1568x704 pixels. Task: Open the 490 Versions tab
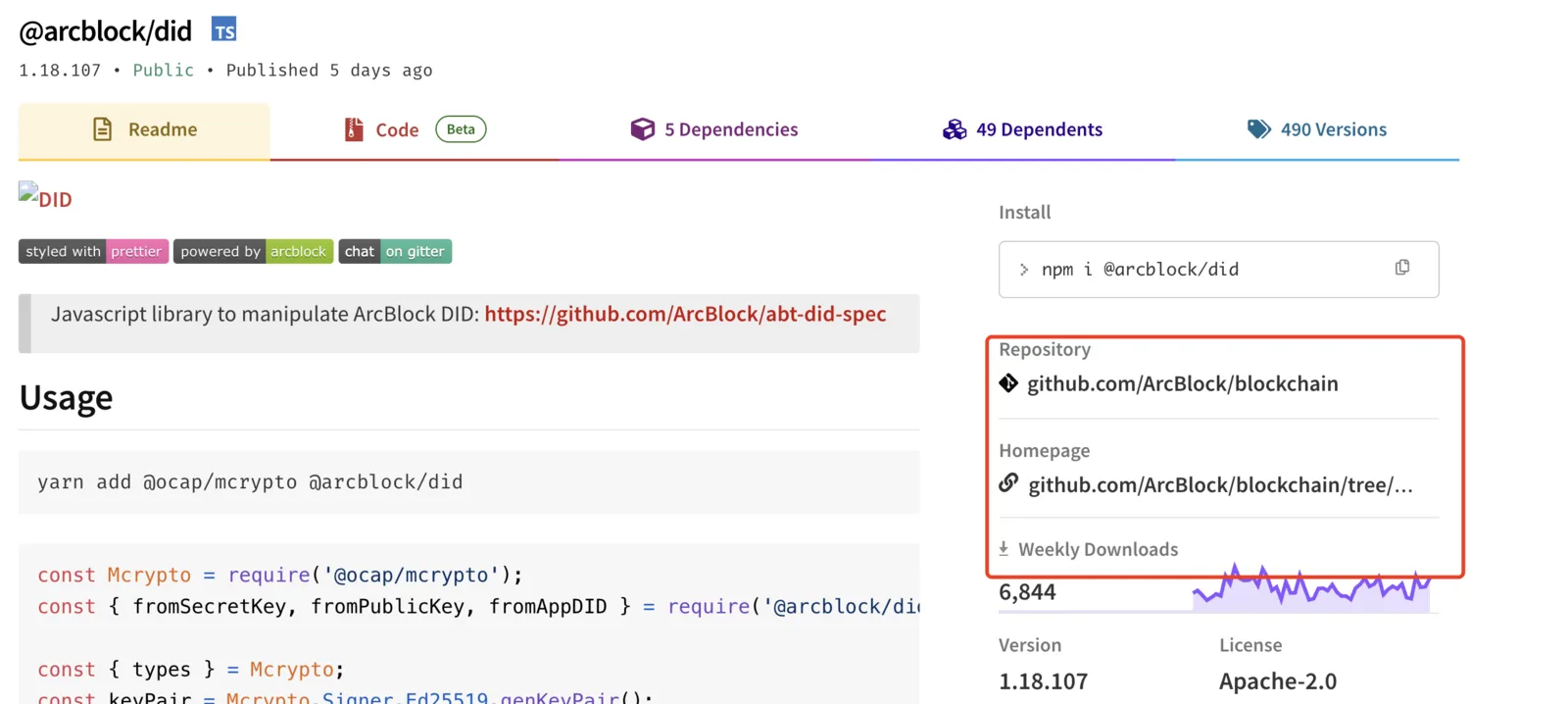pyautogui.click(x=1317, y=129)
